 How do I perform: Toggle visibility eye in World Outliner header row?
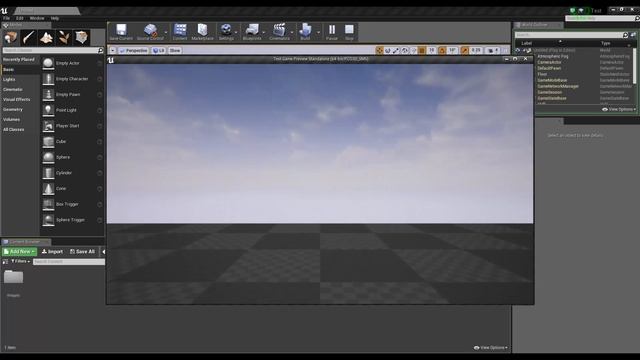click(518, 51)
